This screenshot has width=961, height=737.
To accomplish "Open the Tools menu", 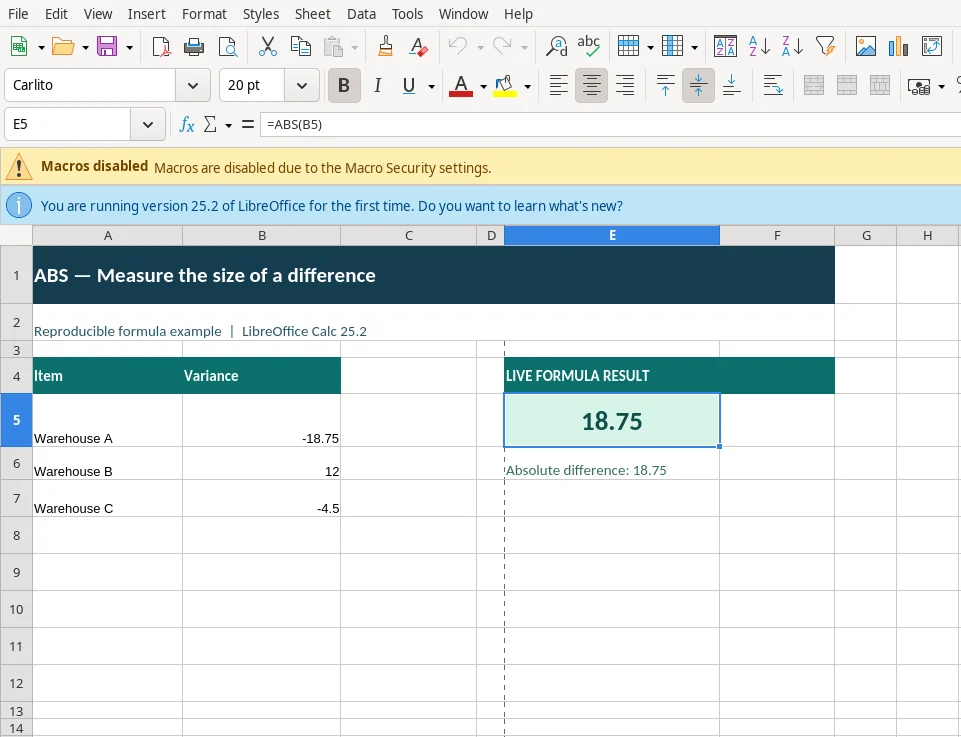I will click(x=408, y=14).
